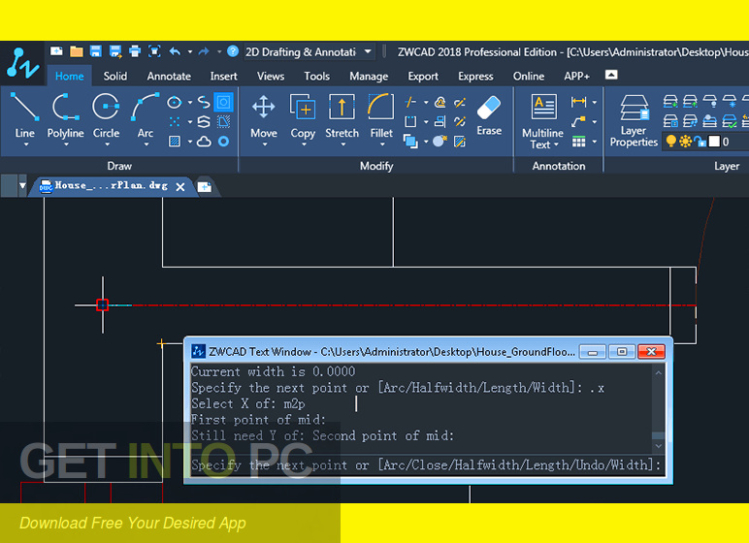The width and height of the screenshot is (749, 543).
Task: Select the Polyline tool
Action: 65,114
